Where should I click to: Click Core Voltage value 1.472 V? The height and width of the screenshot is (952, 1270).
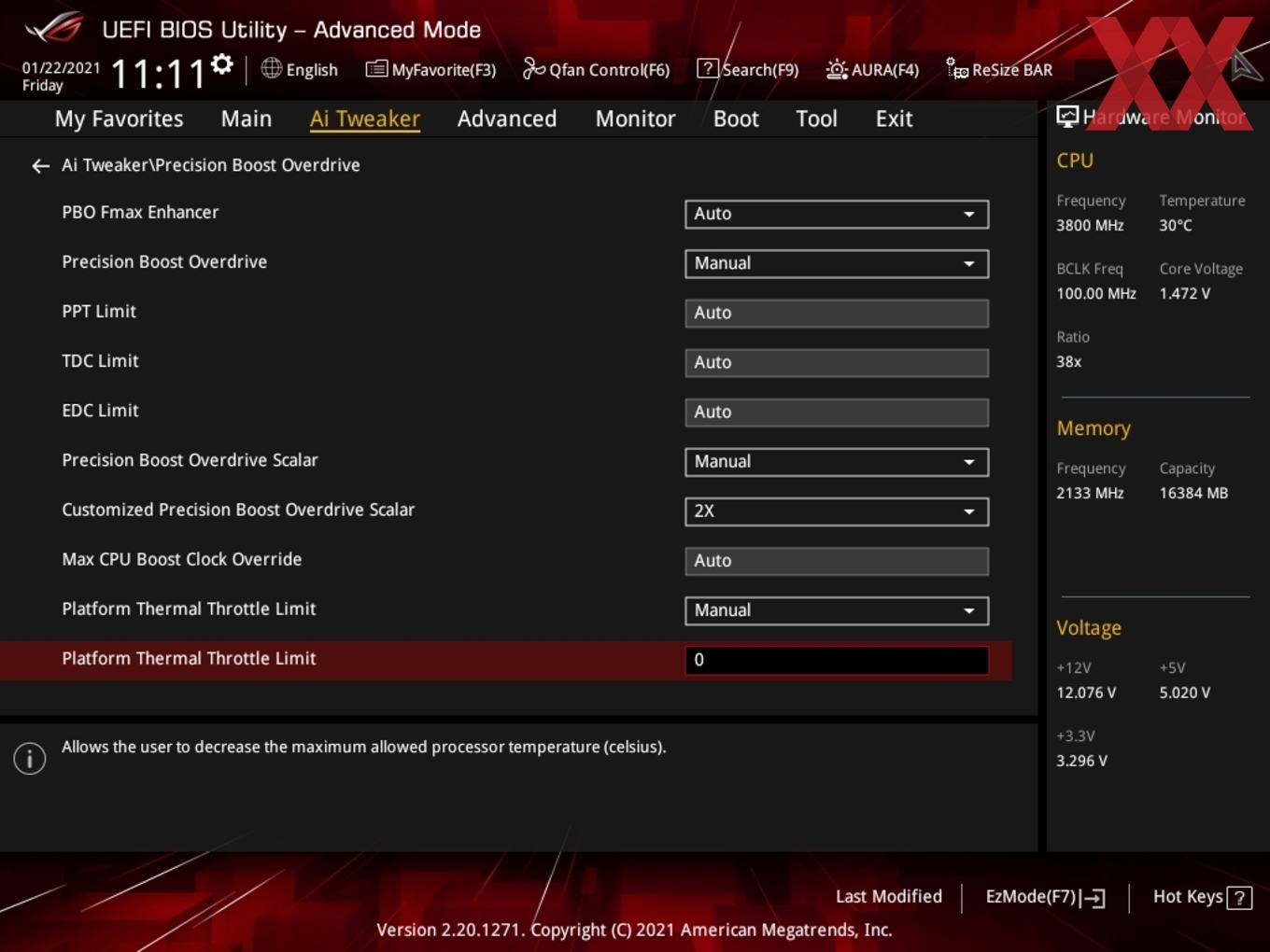(x=1184, y=294)
